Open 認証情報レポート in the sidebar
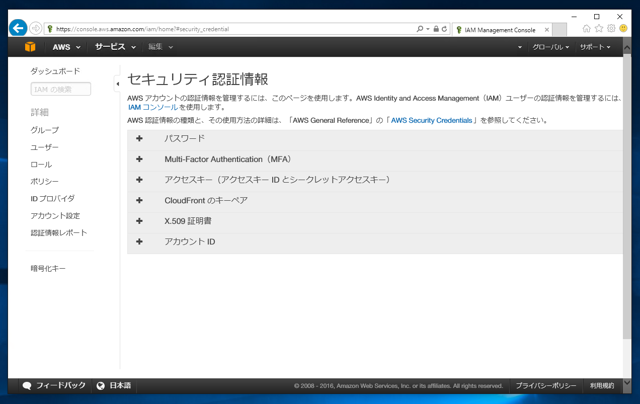 59,233
